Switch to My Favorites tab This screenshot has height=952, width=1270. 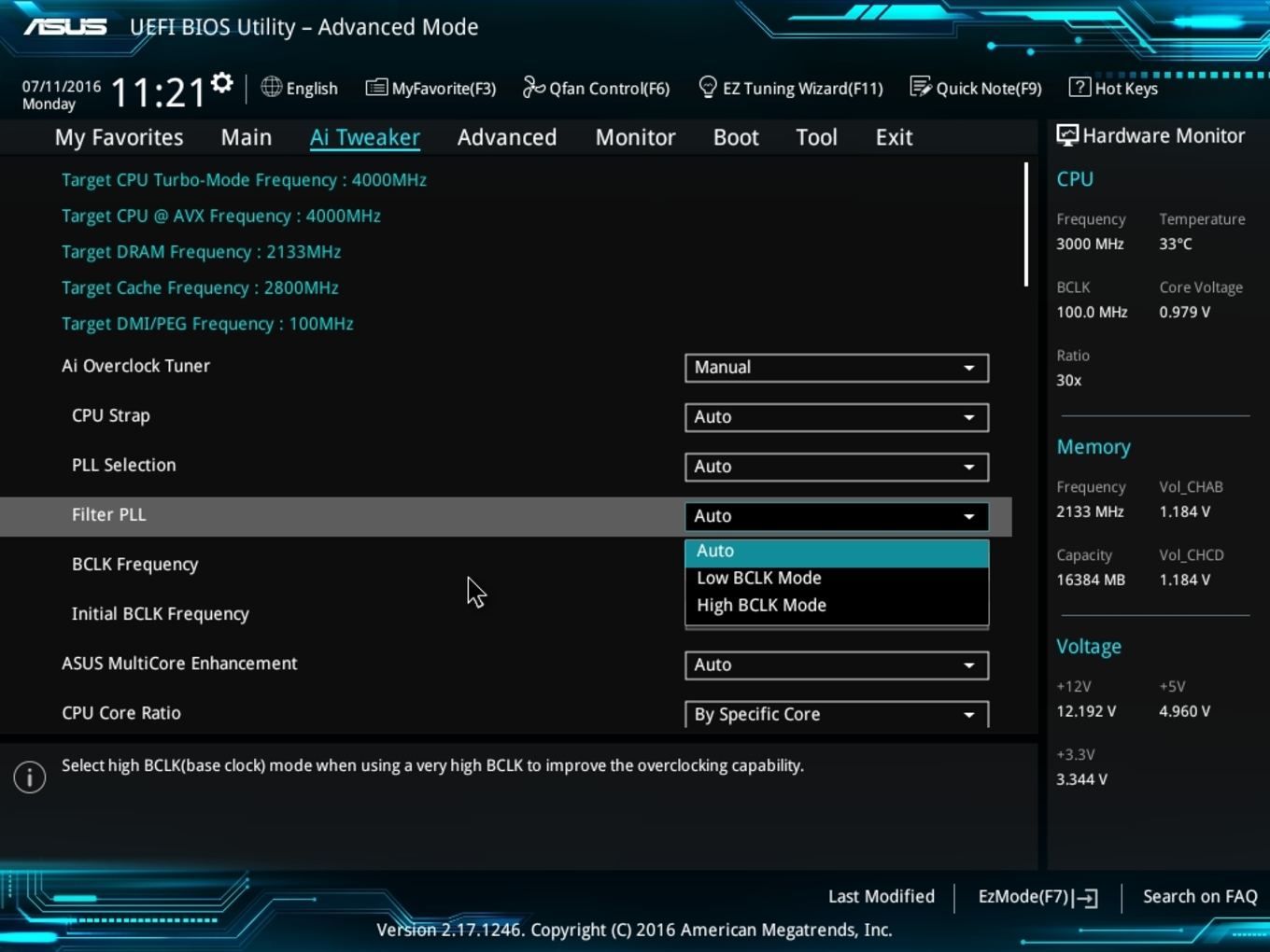point(120,137)
